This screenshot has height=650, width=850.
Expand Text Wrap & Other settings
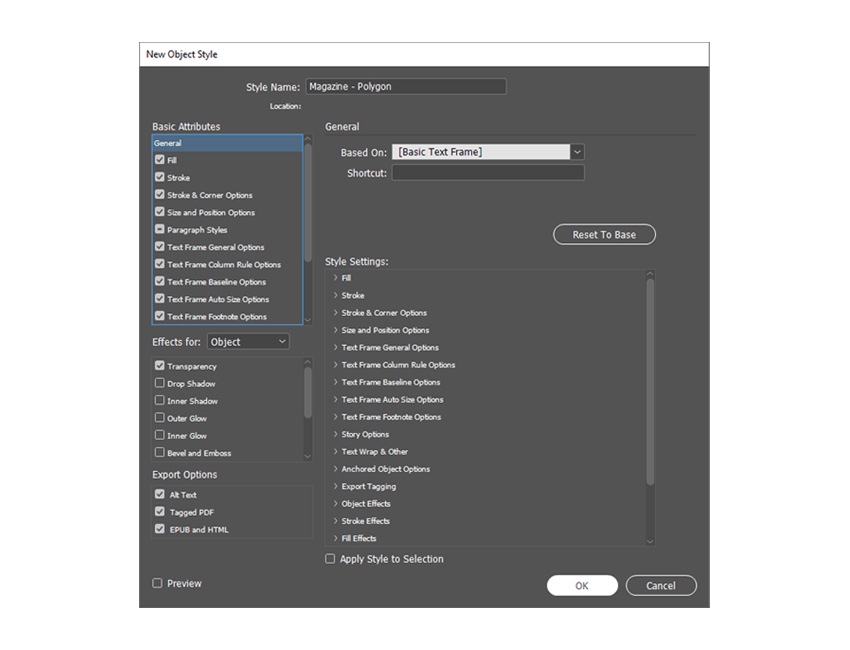(x=336, y=452)
